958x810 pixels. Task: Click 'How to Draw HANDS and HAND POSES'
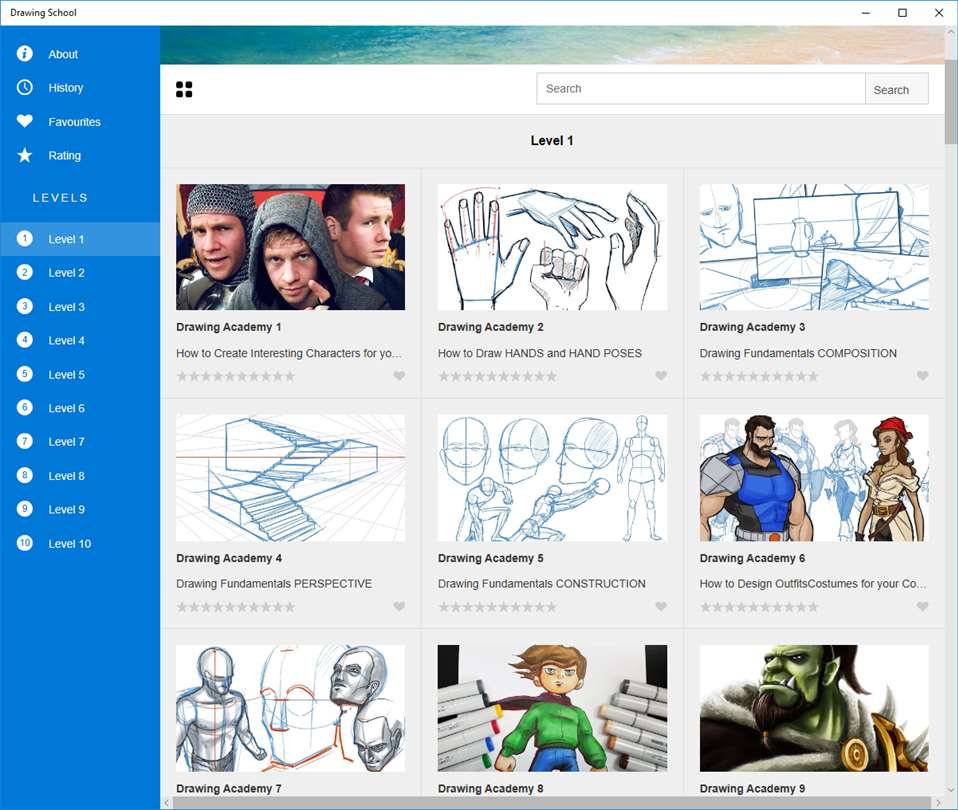tap(539, 353)
